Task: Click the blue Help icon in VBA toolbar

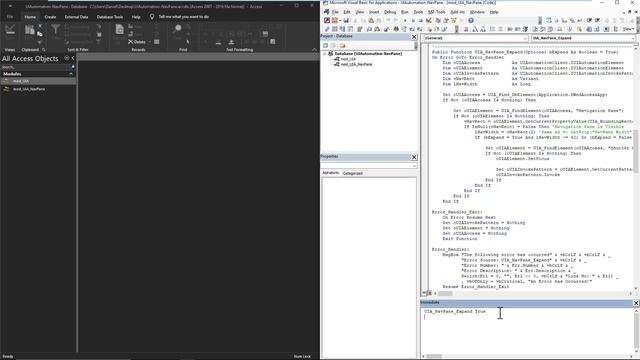Action: pos(471,20)
